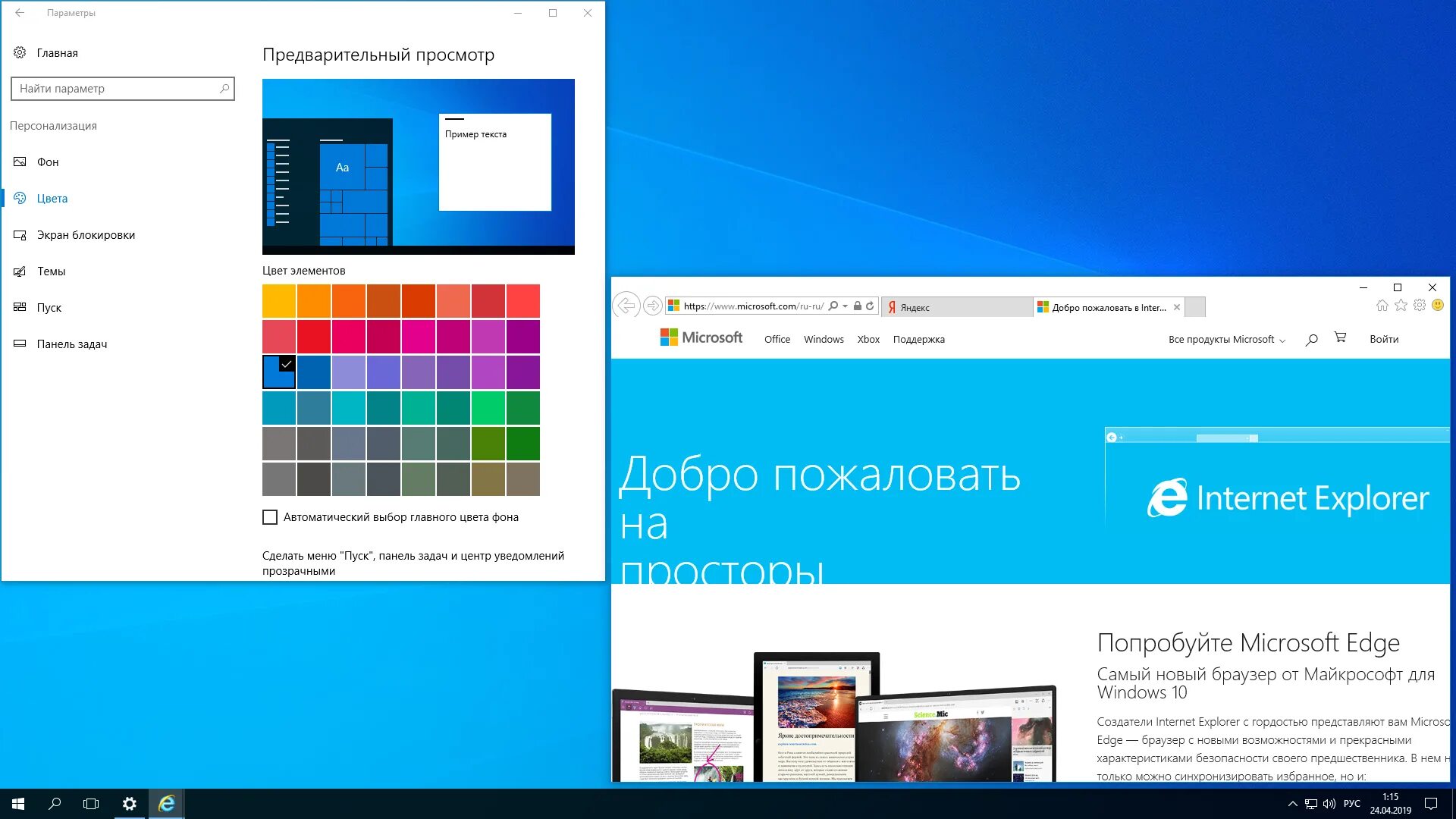Open "Фон" personalization section

click(x=48, y=162)
